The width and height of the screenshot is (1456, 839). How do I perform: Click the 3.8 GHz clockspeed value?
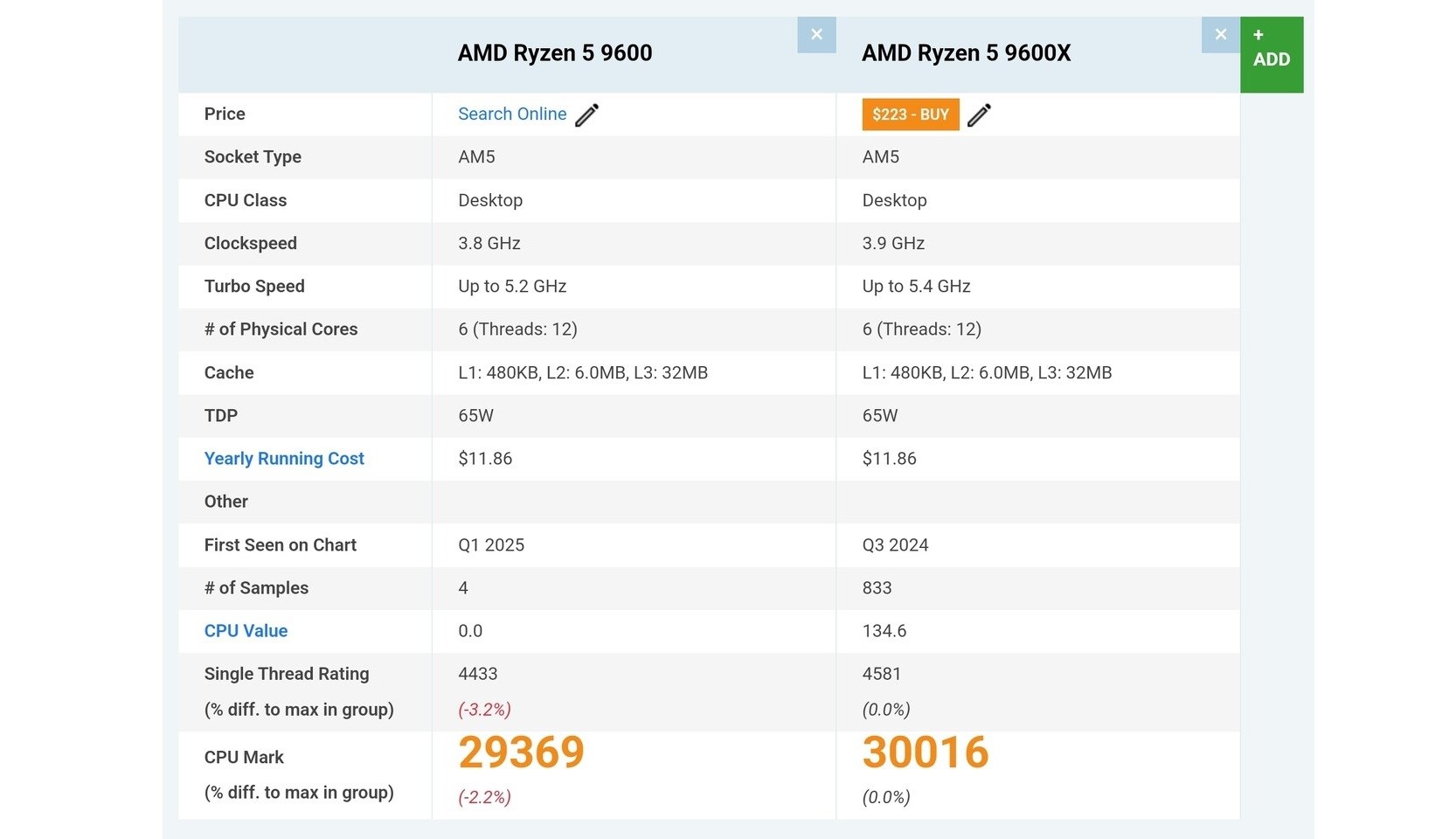coord(489,243)
